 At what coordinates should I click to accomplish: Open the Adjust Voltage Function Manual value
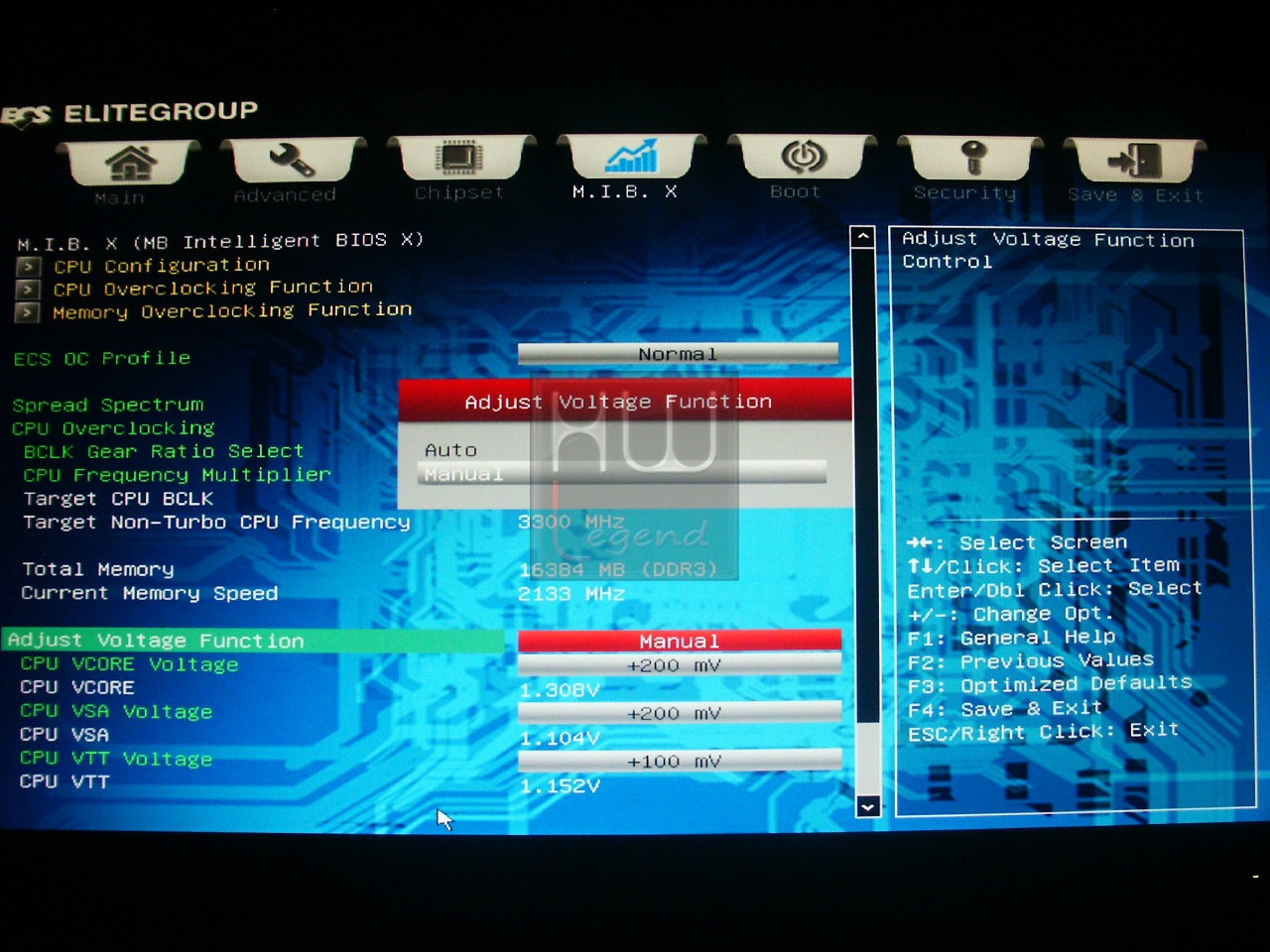click(x=680, y=641)
